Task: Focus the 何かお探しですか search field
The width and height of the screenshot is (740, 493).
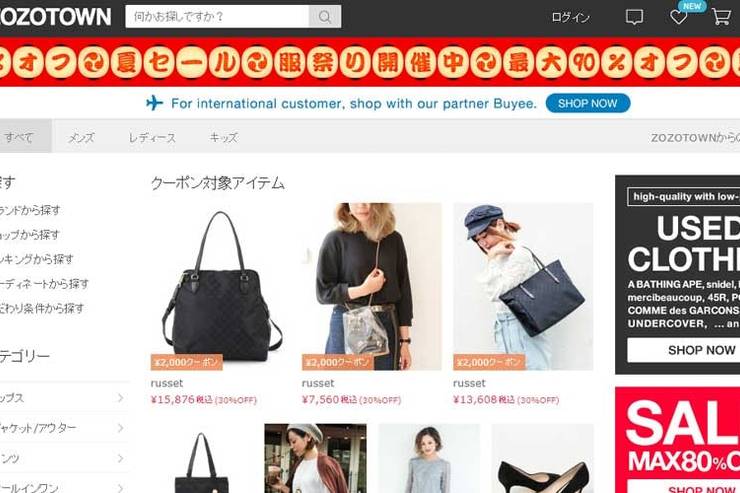Action: [x=217, y=17]
